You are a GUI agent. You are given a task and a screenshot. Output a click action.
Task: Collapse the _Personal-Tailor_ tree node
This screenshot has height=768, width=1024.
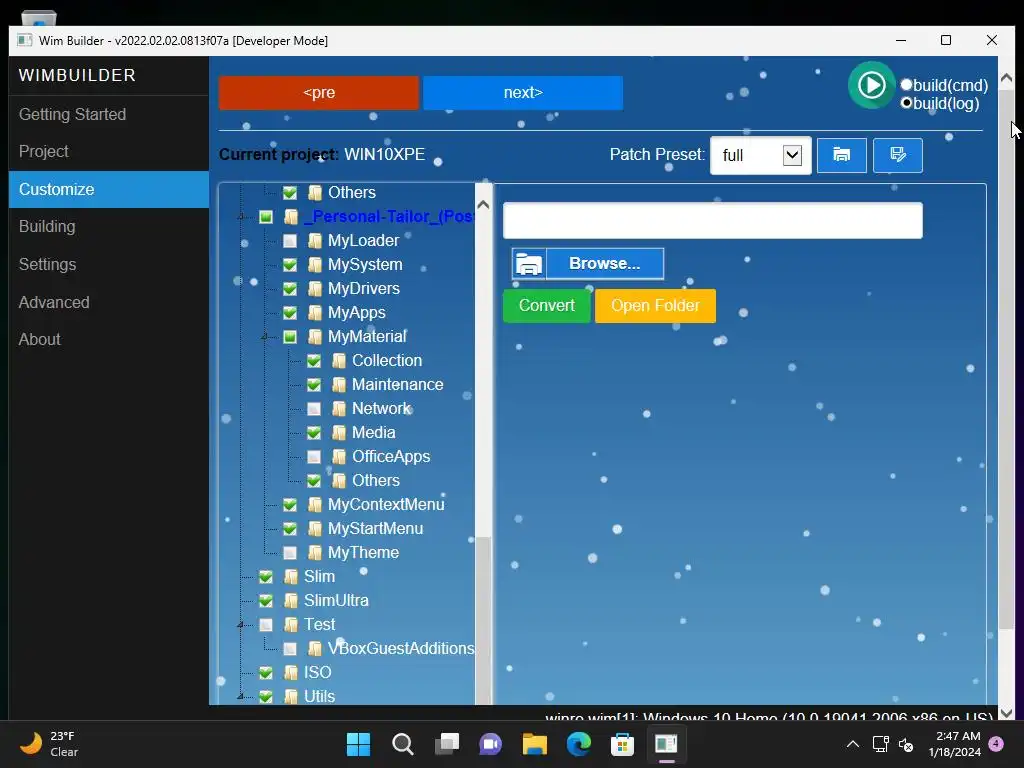coord(241,217)
